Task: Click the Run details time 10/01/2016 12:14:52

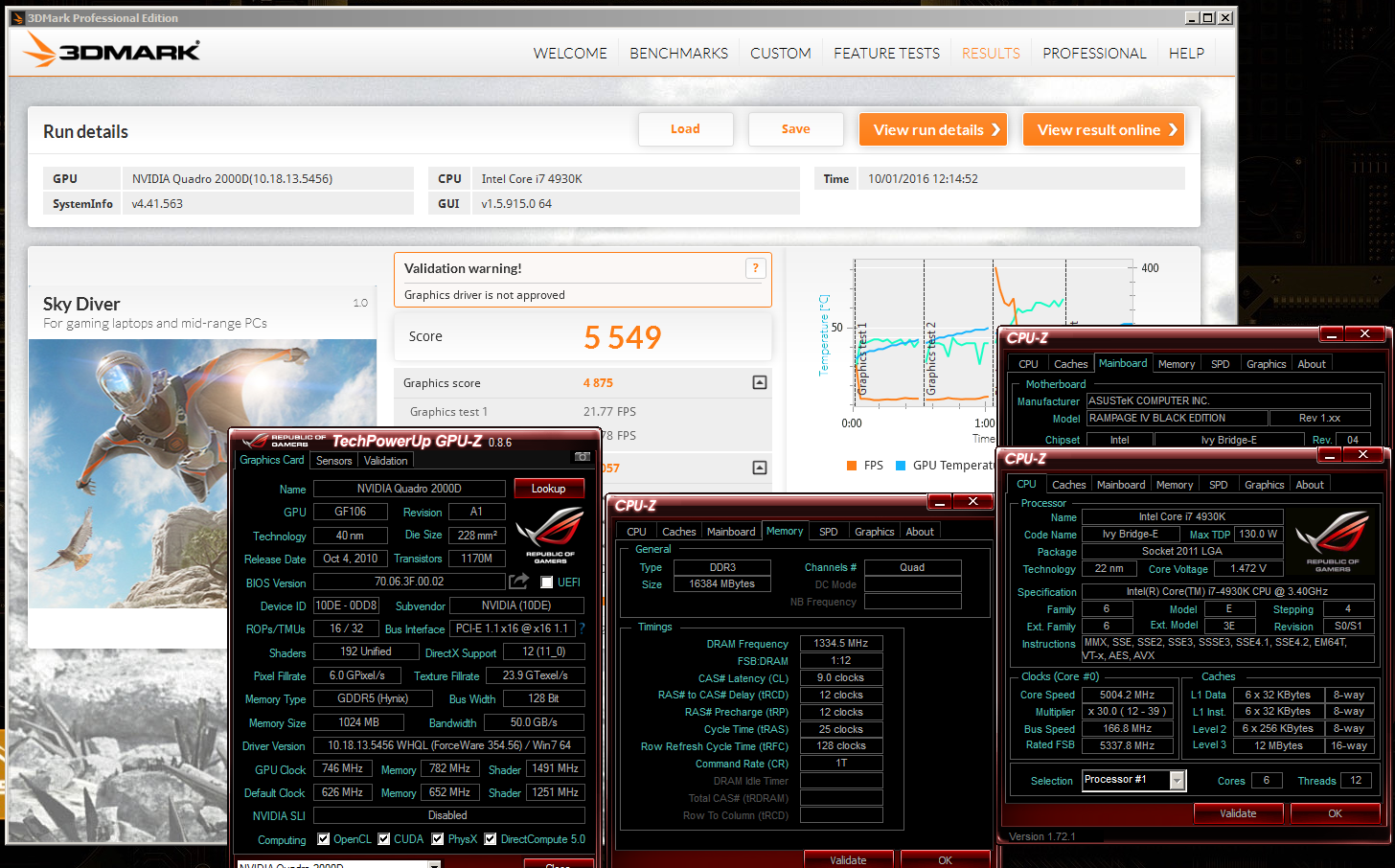Action: pyautogui.click(x=923, y=179)
